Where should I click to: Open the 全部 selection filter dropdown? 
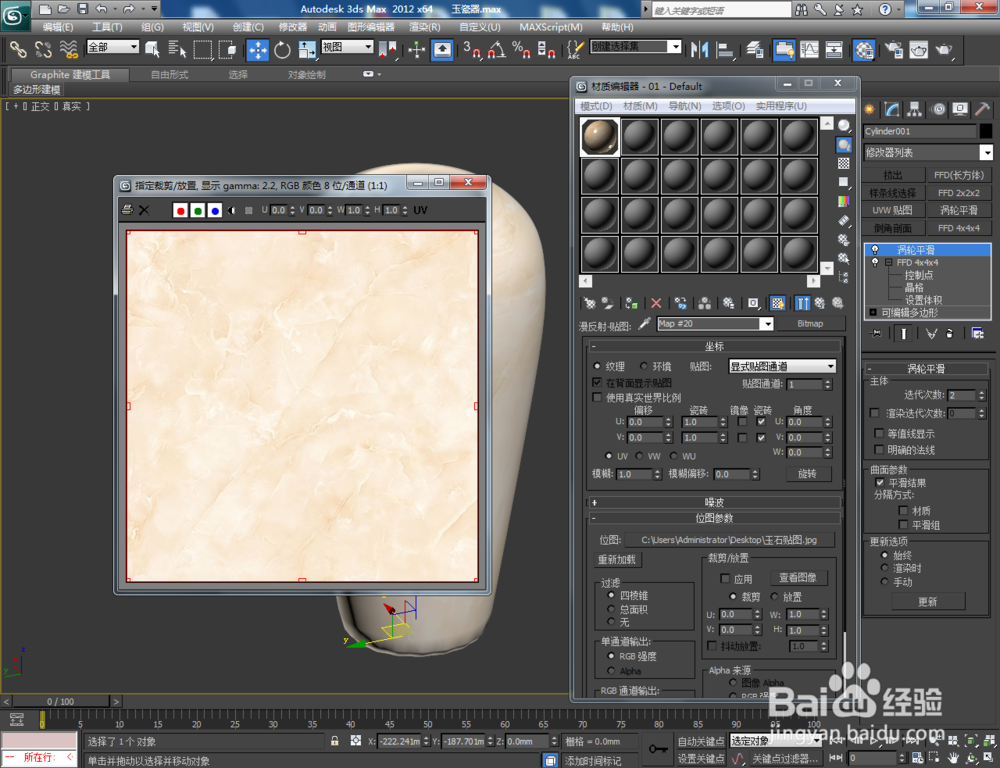[x=113, y=47]
